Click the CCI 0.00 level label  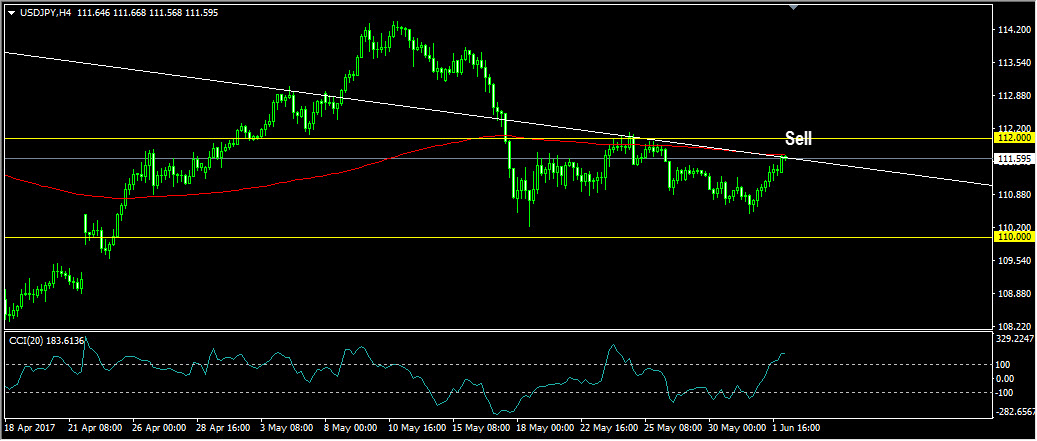coord(1006,378)
